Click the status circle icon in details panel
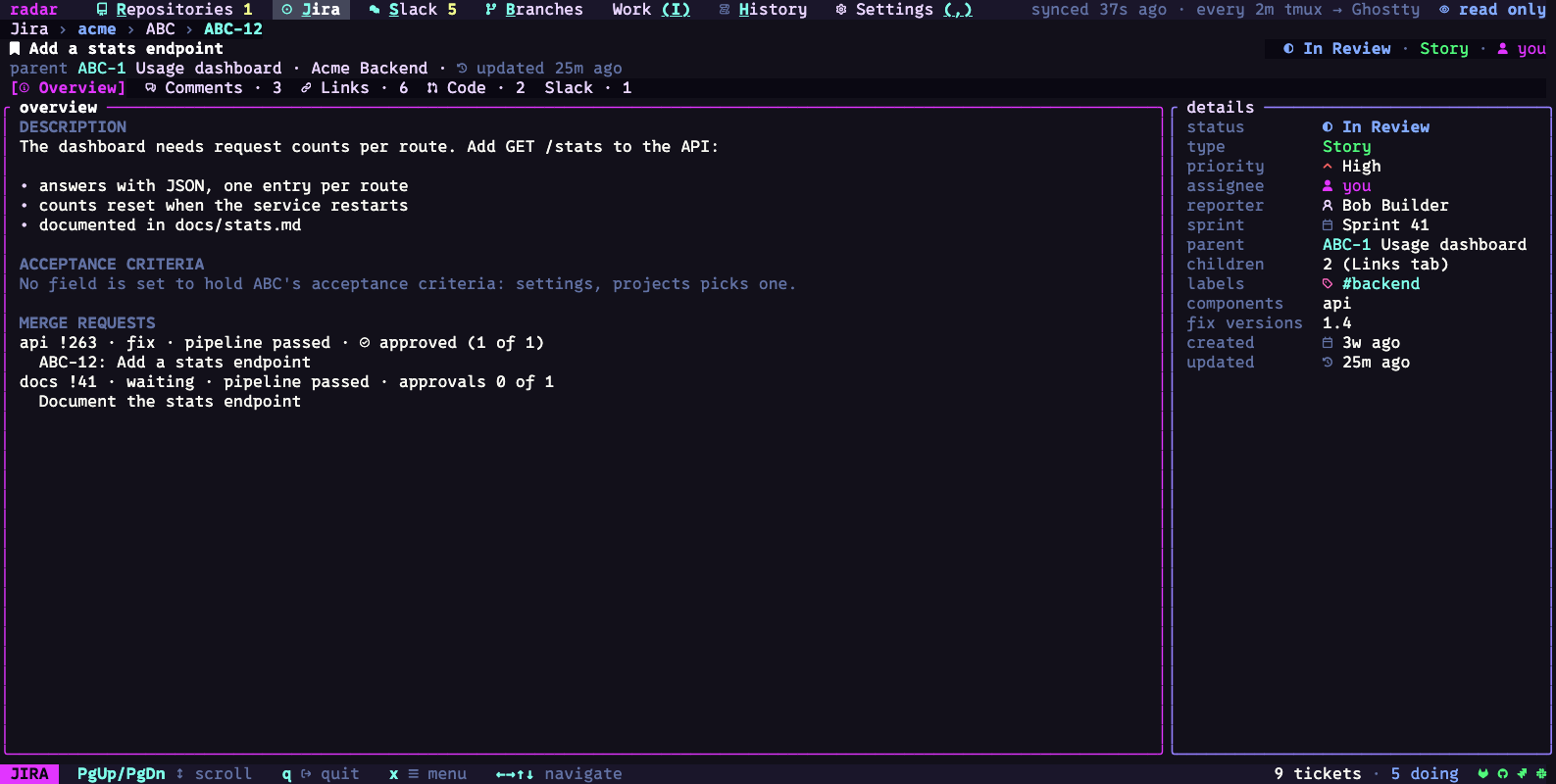 point(1328,126)
